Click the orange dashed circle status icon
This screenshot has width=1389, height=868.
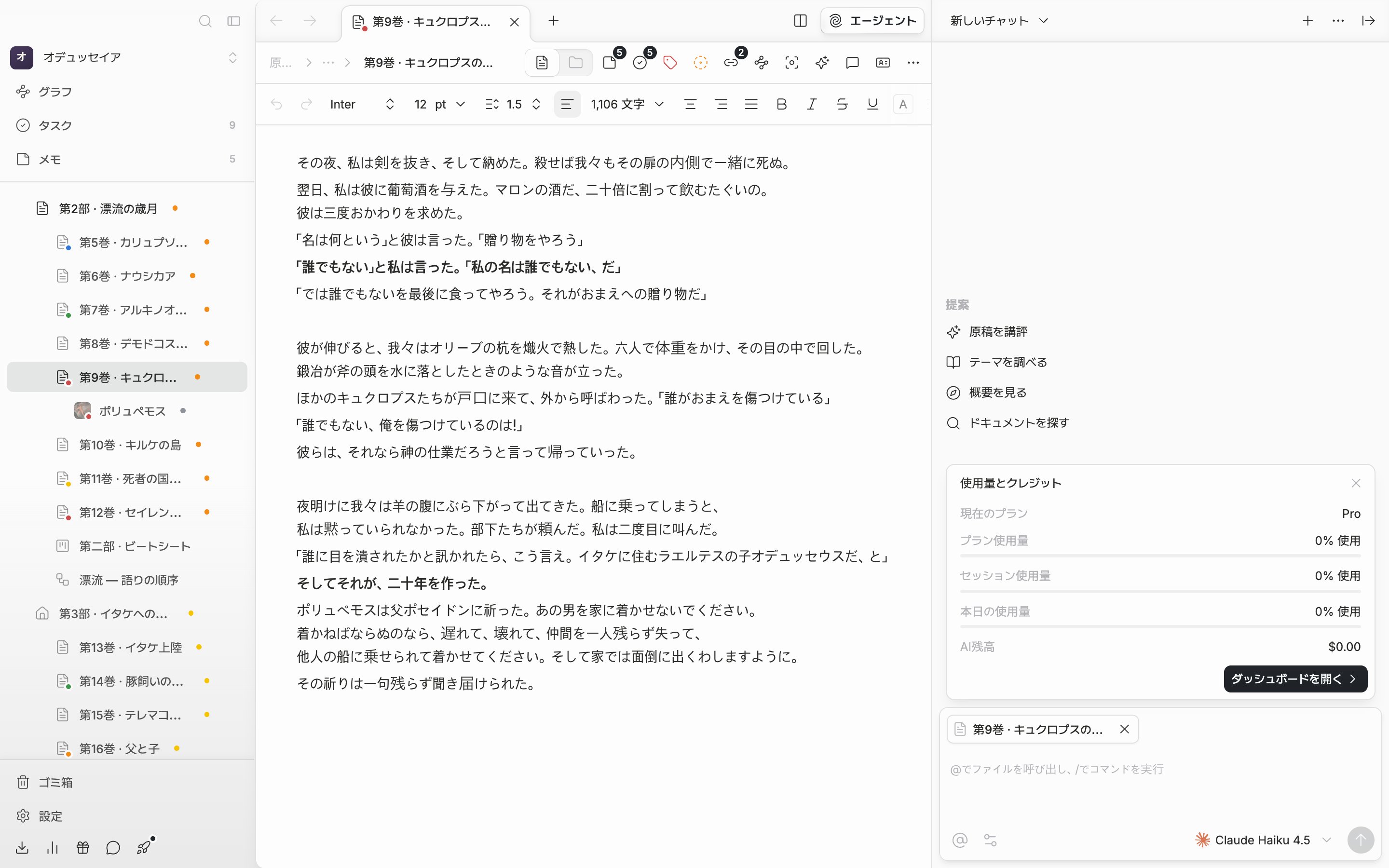700,63
